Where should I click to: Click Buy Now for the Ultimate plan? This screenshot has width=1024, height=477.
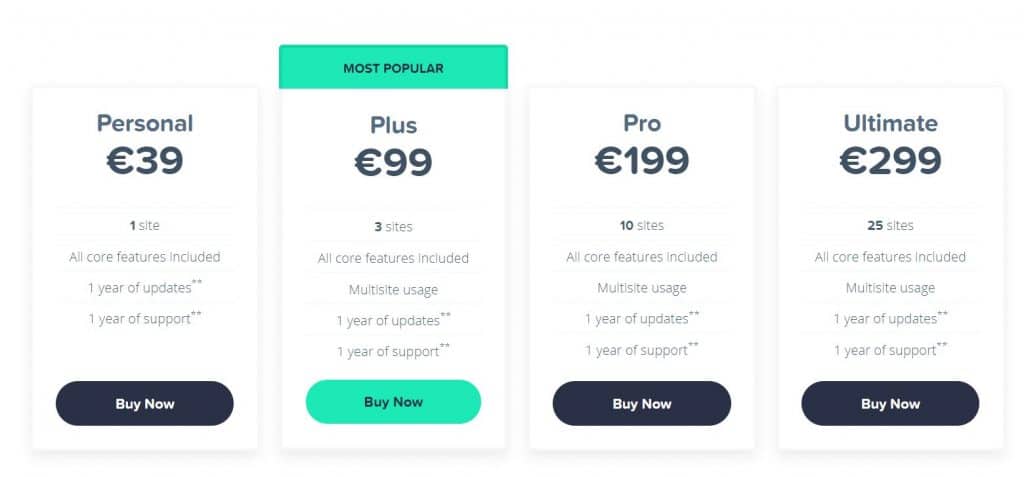(x=890, y=404)
